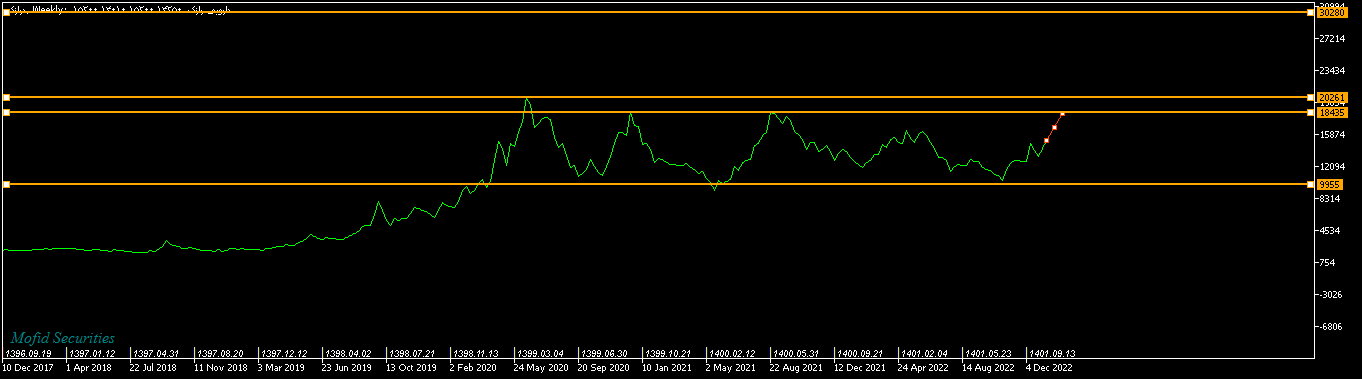This screenshot has width=1362, height=379.
Task: Click the 15874 value on price axis
Action: click(x=1331, y=135)
